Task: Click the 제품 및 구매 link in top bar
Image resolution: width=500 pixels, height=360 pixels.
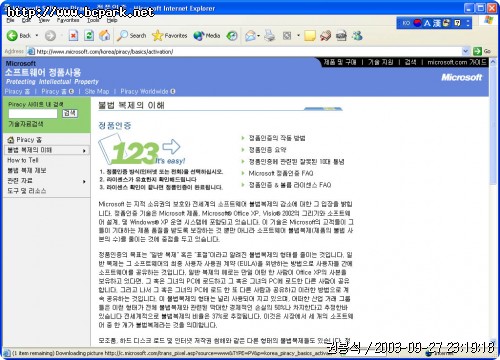Action: click(340, 62)
